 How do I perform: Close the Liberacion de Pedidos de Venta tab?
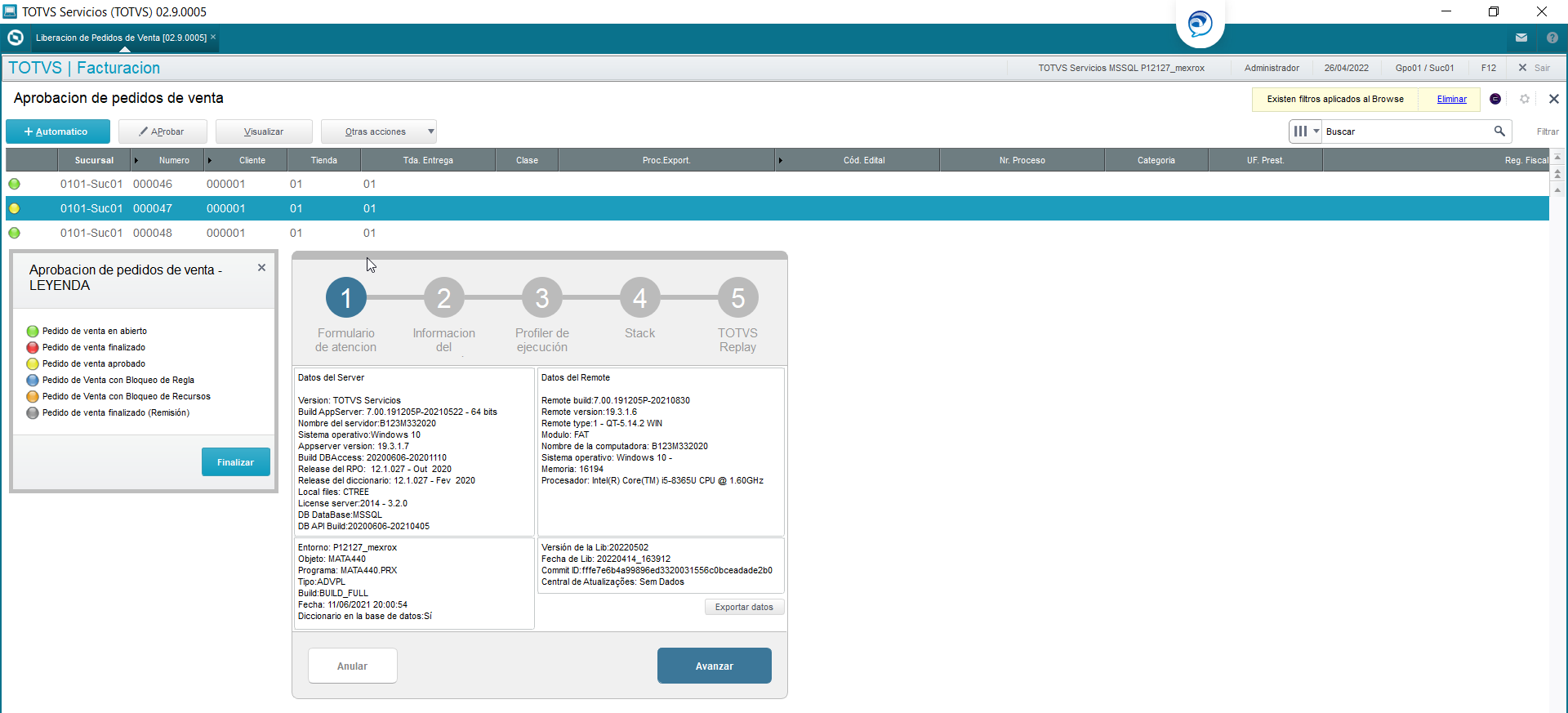click(213, 37)
